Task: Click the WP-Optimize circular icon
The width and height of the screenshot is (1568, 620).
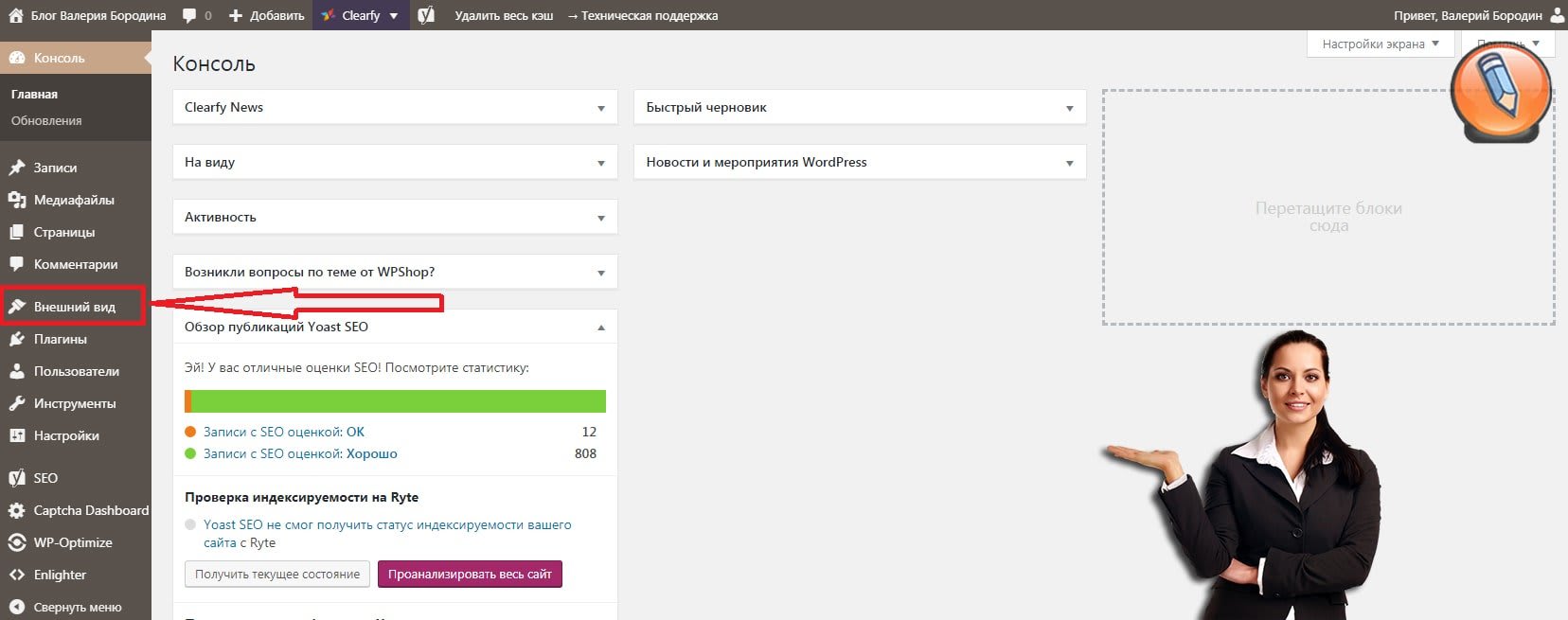Action: point(17,542)
